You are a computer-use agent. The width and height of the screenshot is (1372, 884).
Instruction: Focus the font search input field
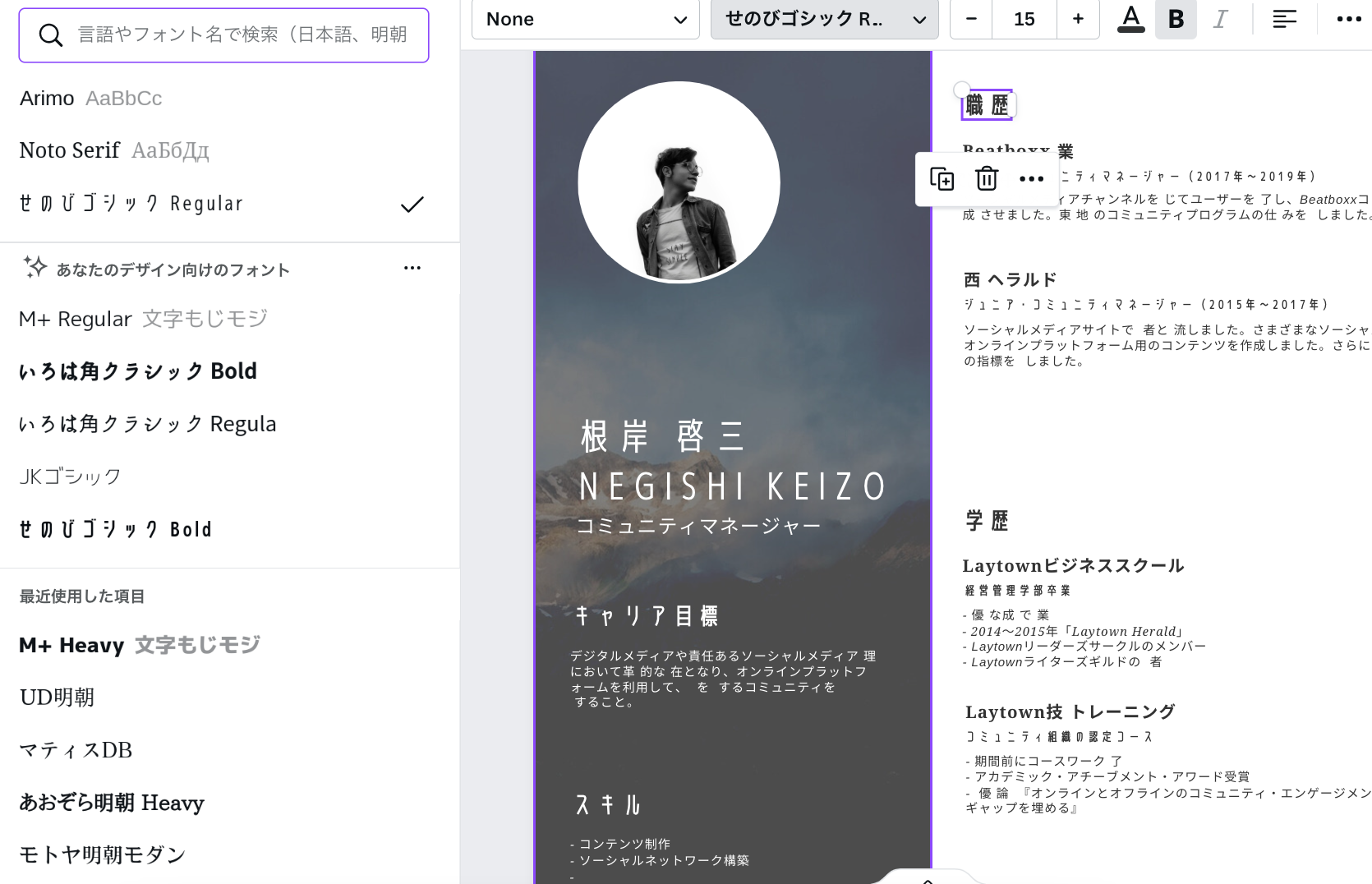coord(223,35)
